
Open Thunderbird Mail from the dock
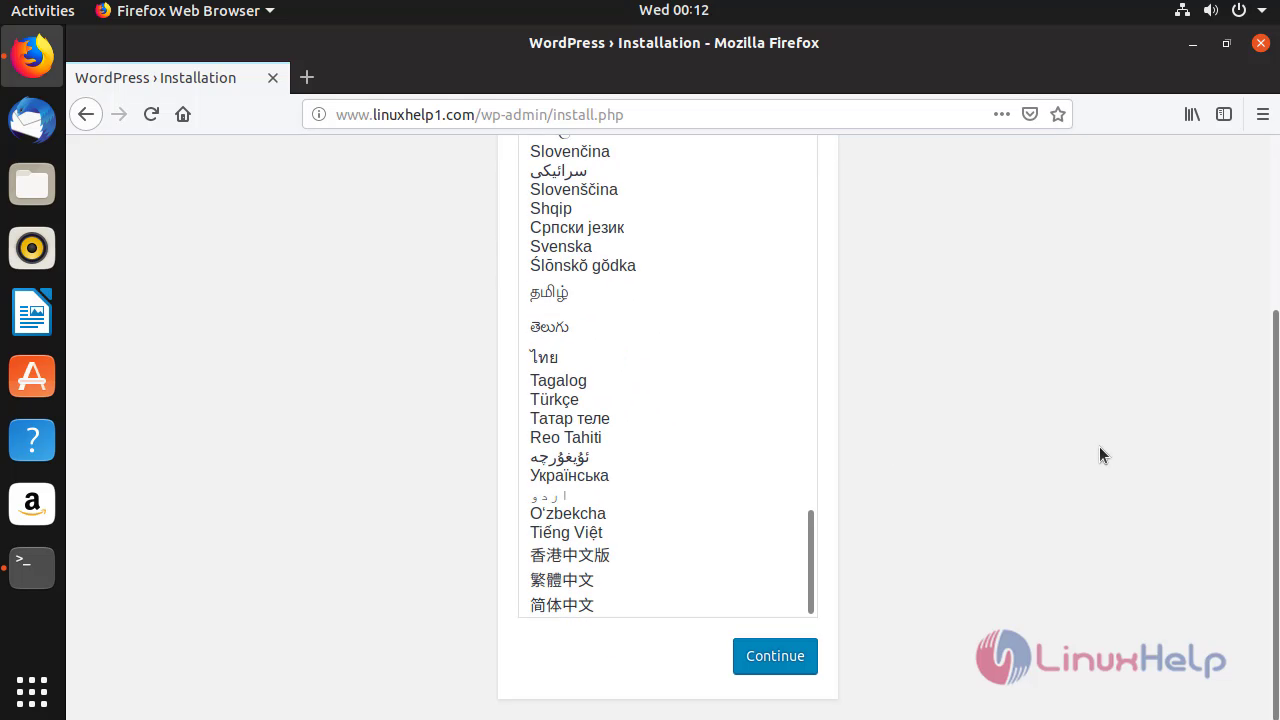point(32,121)
